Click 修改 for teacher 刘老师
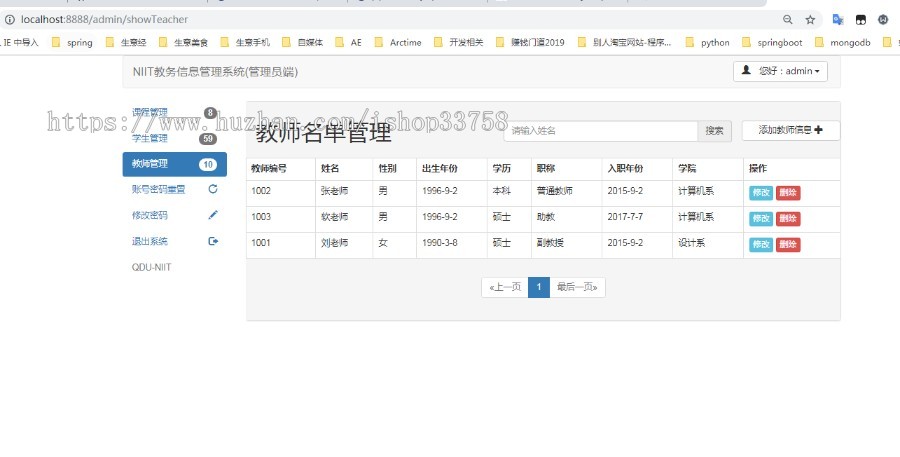The height and width of the screenshot is (457, 900). point(761,245)
